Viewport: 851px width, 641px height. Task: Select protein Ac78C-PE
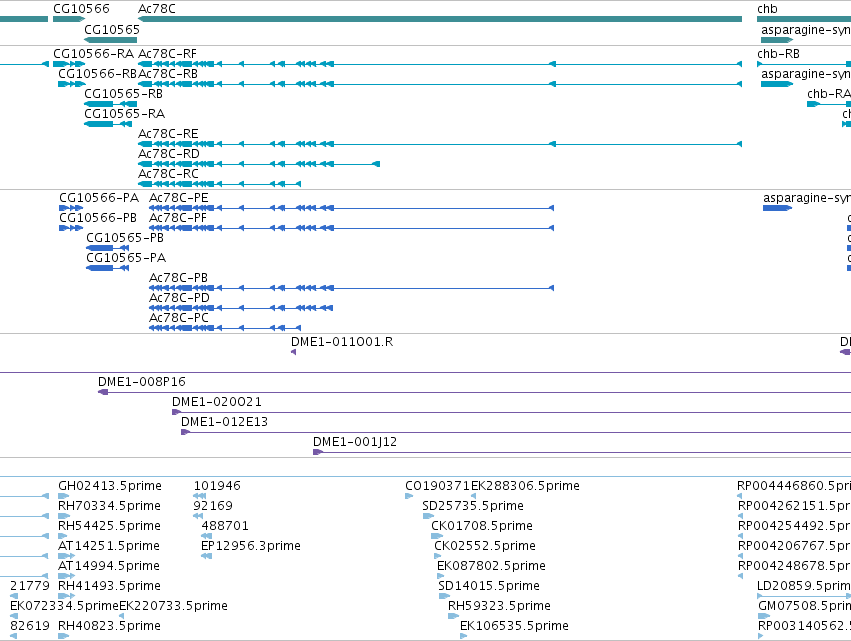pyautogui.click(x=352, y=208)
